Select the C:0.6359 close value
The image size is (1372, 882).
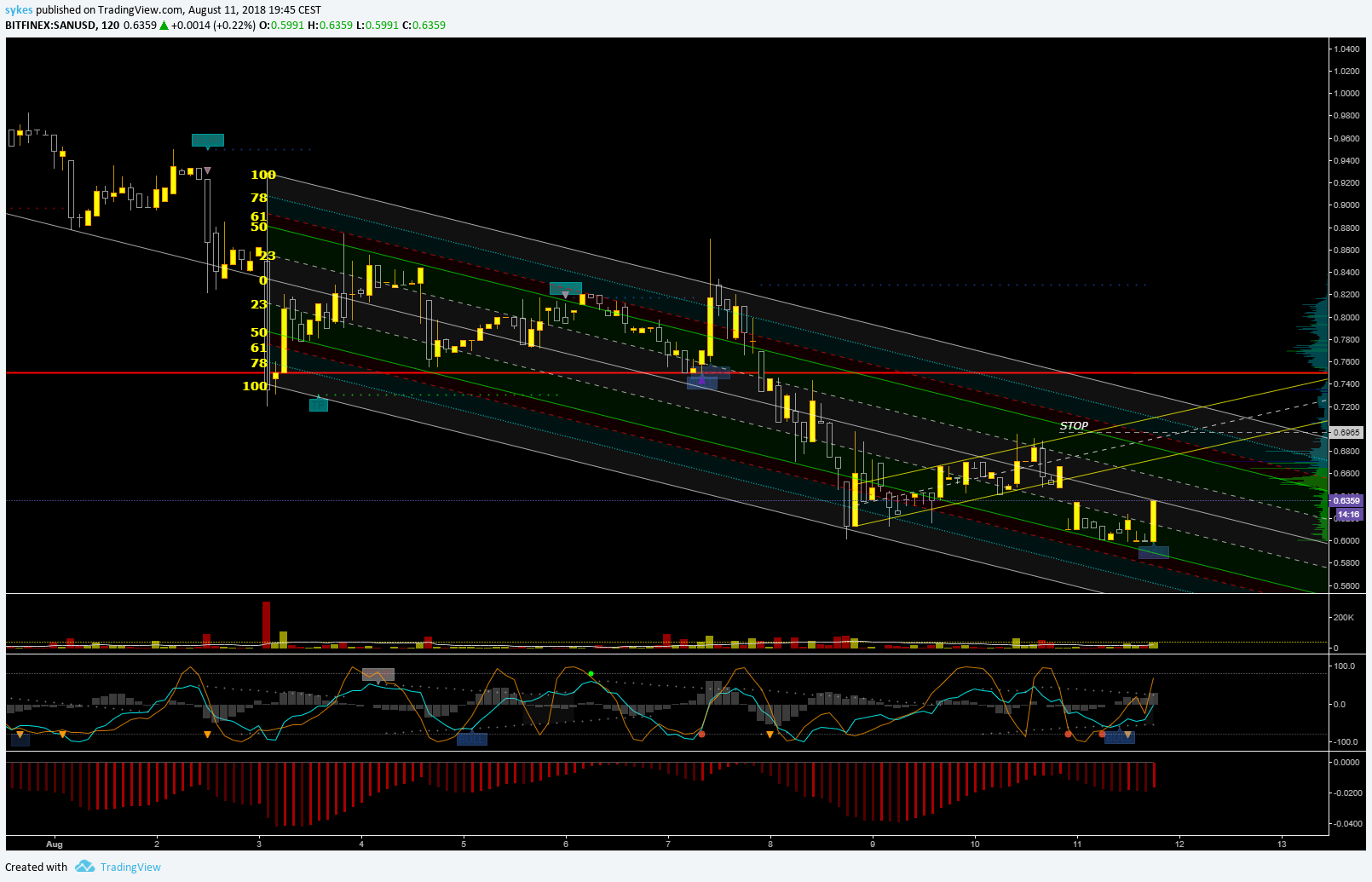point(424,25)
